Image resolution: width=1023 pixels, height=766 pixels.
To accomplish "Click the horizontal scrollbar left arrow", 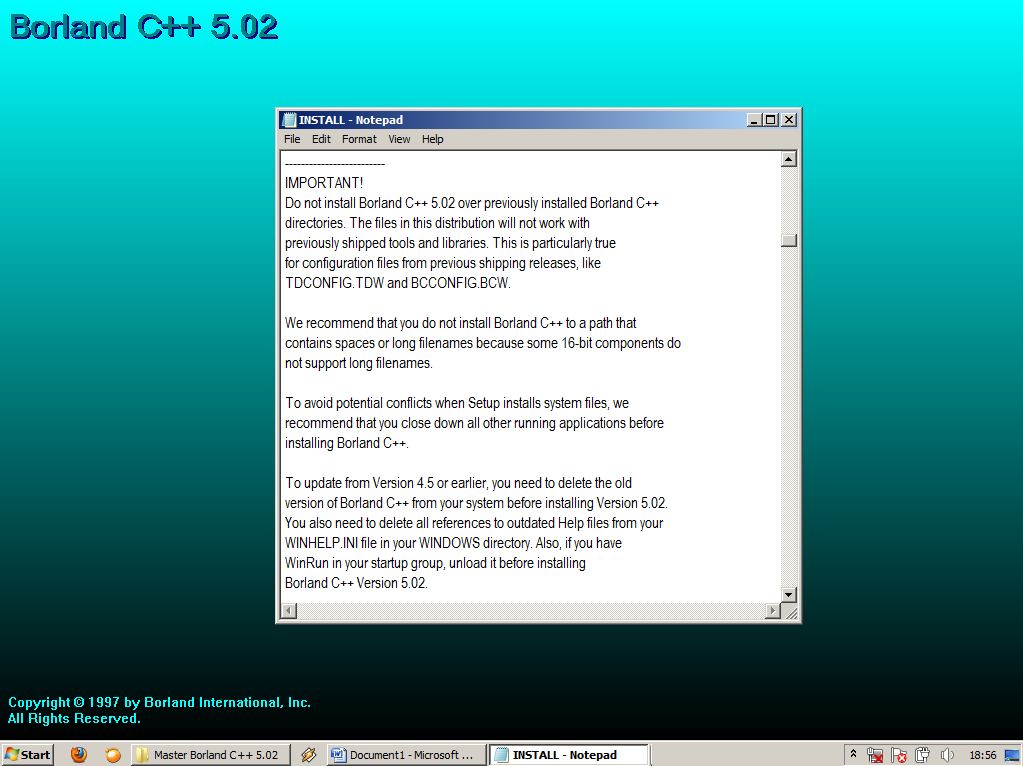I will coord(289,611).
